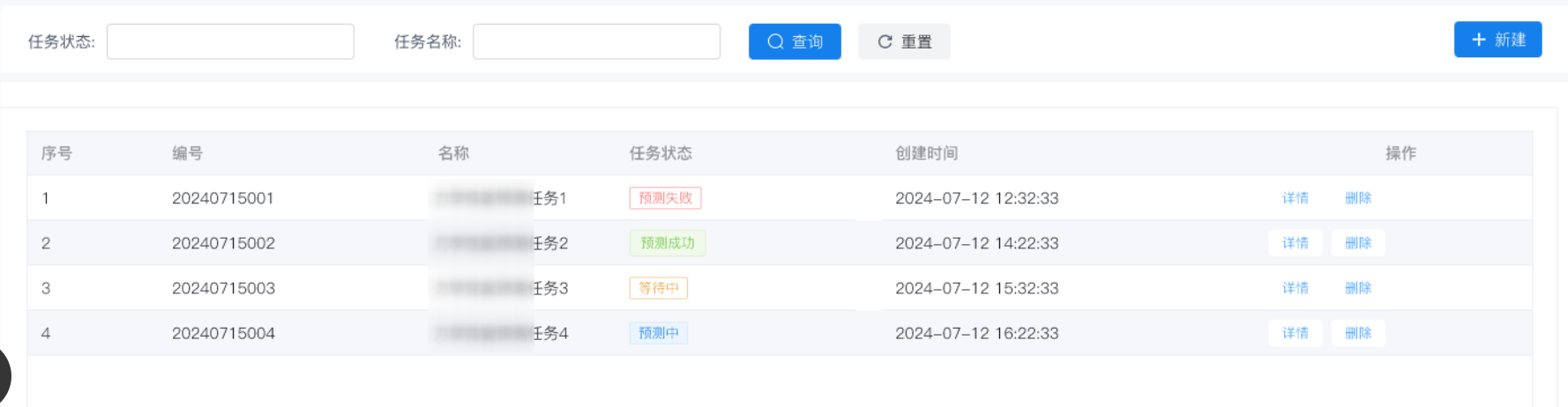This screenshot has height=407, width=1568.
Task: Click the 查询 search button
Action: 794,41
